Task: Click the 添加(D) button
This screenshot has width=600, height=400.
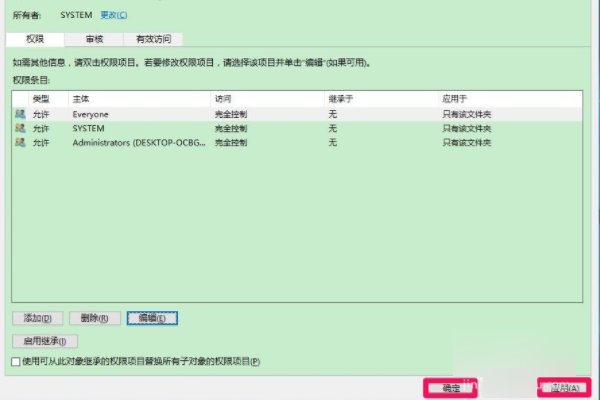Action: pyautogui.click(x=38, y=318)
